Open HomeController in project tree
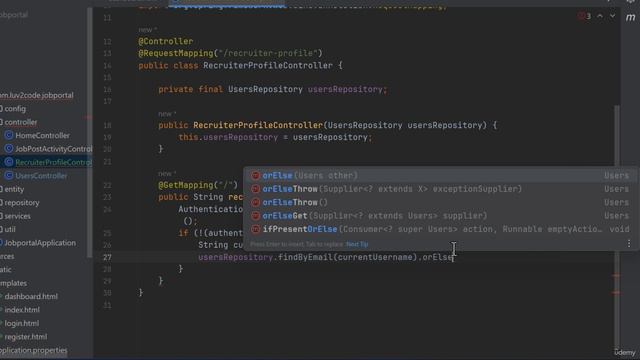The height and width of the screenshot is (360, 640). click(x=42, y=136)
